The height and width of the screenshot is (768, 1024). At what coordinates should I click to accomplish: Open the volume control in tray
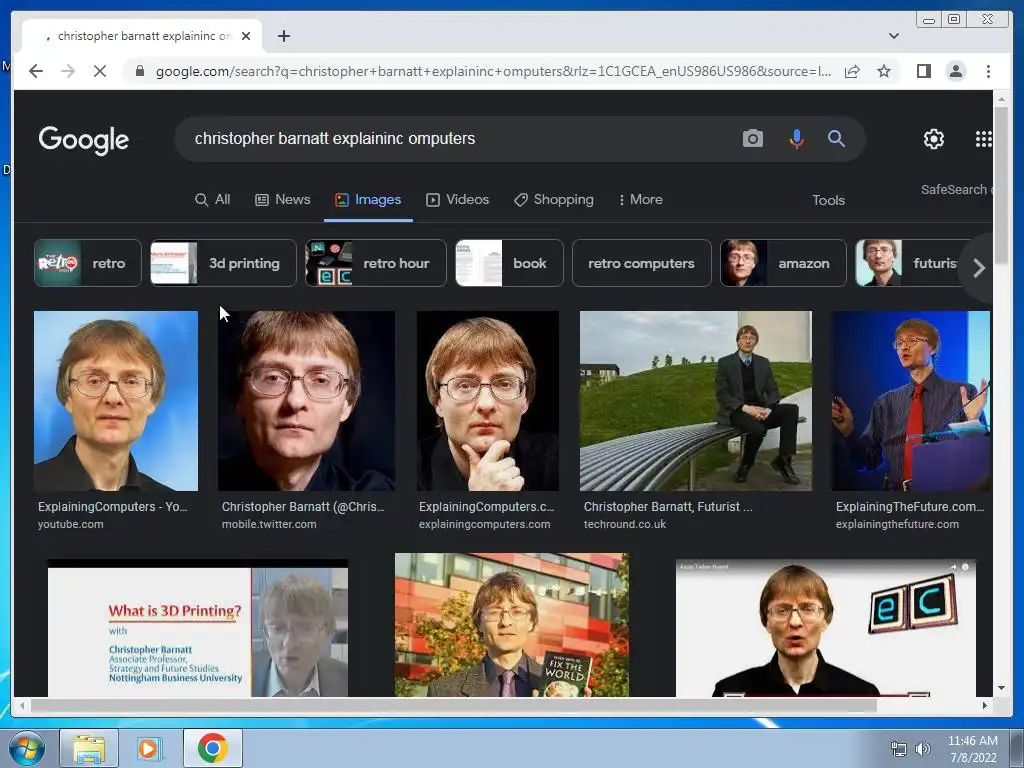922,749
